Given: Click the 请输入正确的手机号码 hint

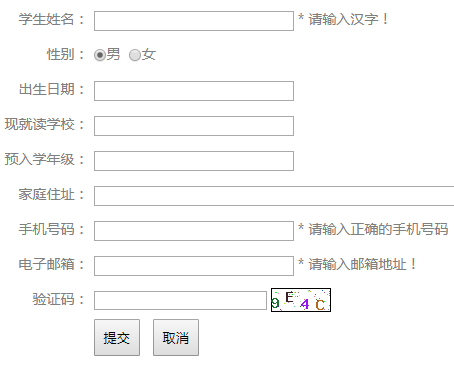Looking at the screenshot, I should [378, 229].
